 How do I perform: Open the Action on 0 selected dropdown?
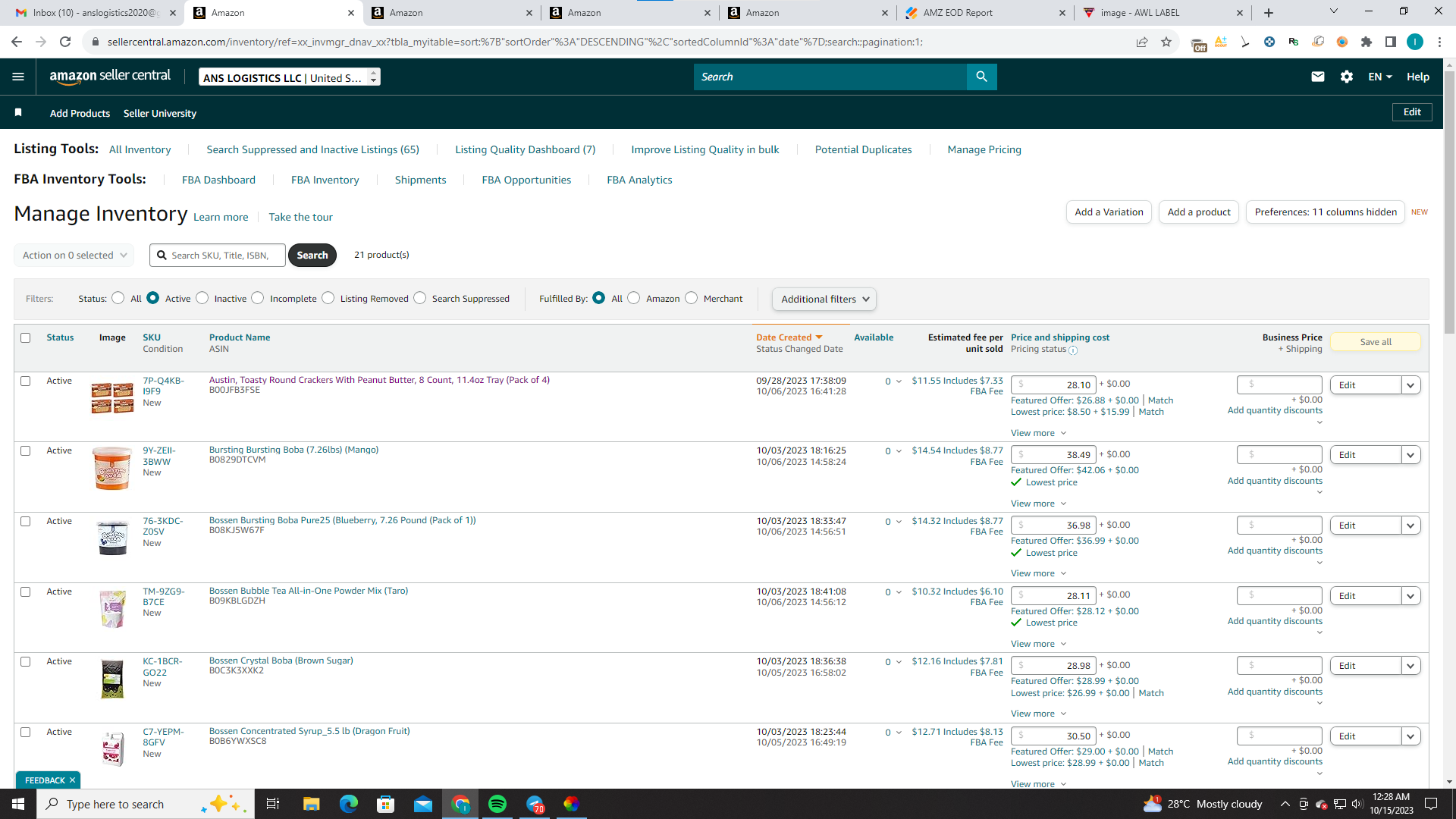[74, 256]
